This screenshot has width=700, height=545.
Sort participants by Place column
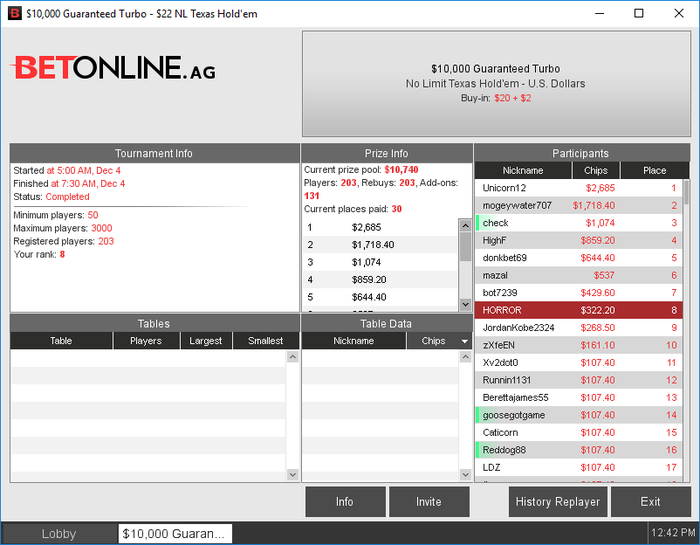pyautogui.click(x=654, y=171)
